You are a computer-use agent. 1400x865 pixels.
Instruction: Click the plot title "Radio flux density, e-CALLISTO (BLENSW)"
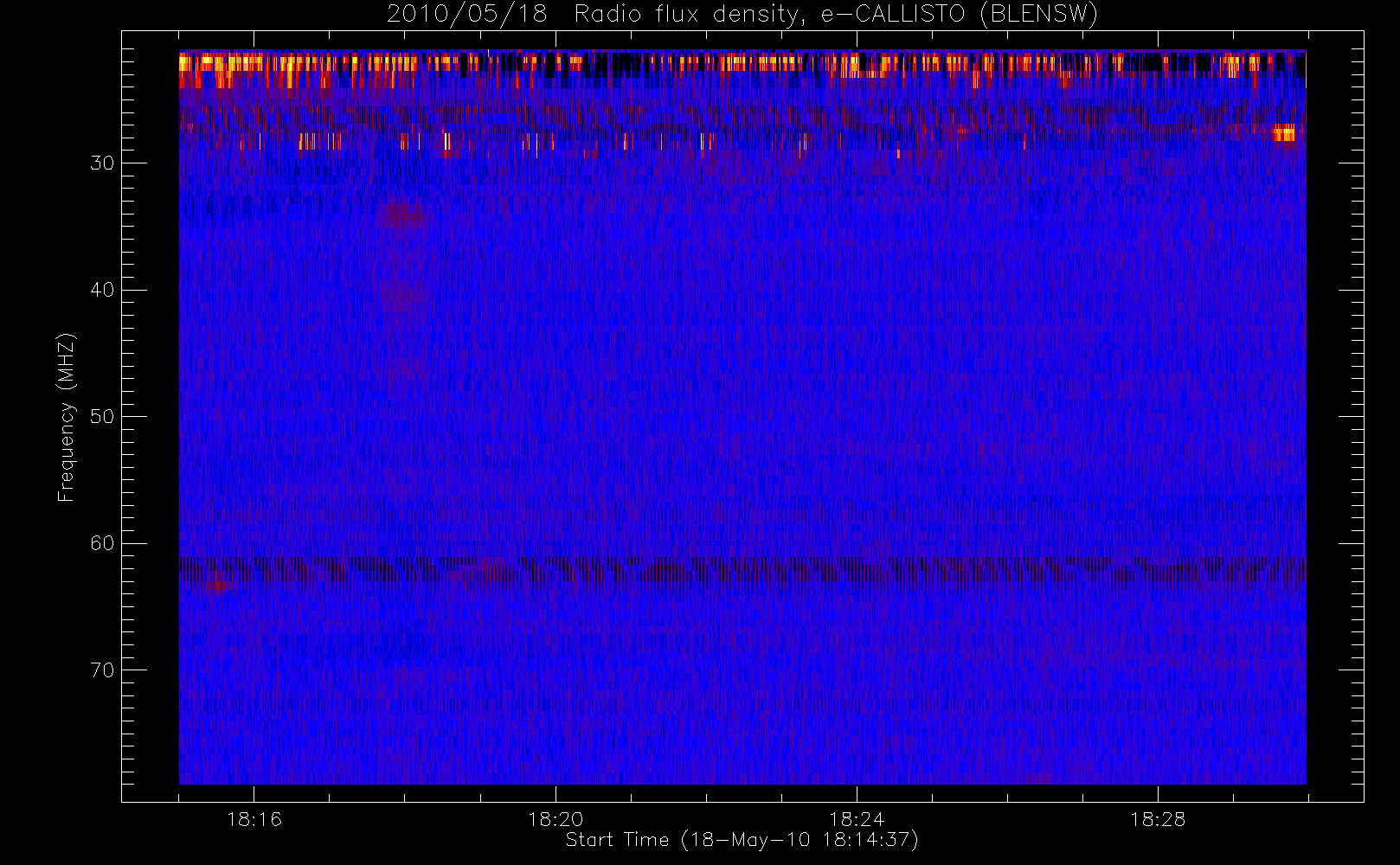(x=836, y=15)
